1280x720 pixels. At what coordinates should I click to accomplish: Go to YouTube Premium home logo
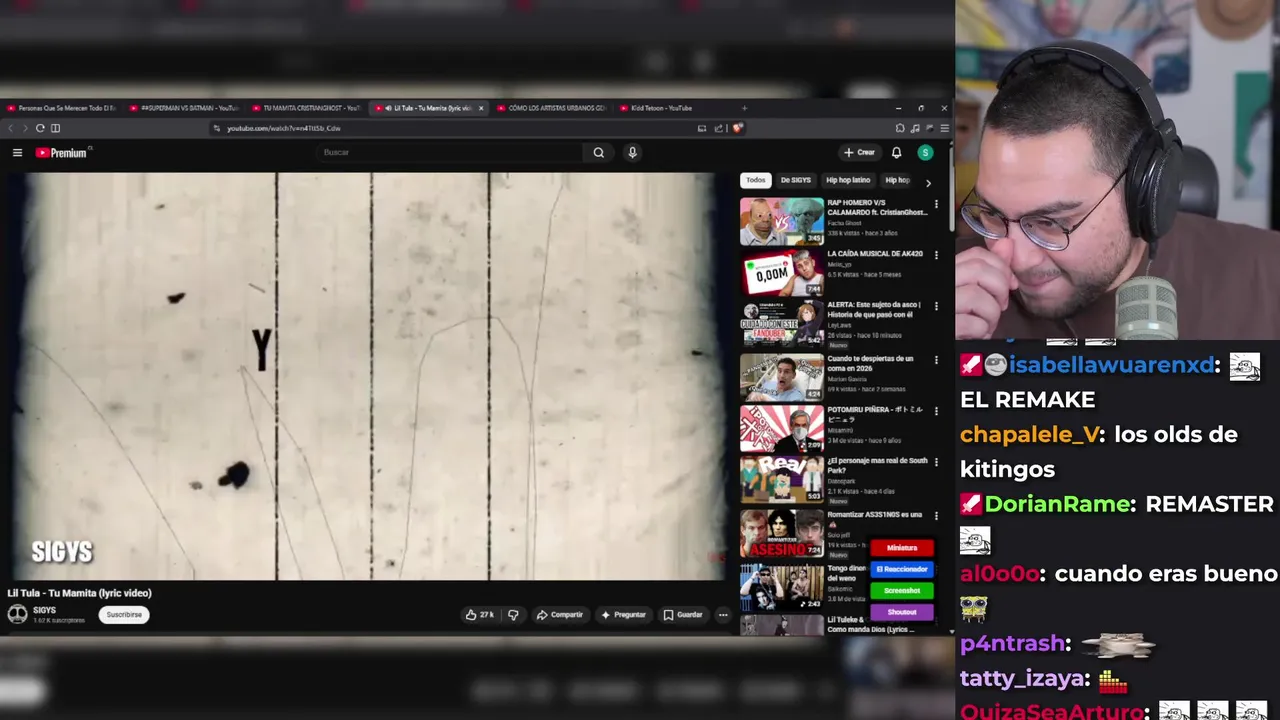point(62,153)
